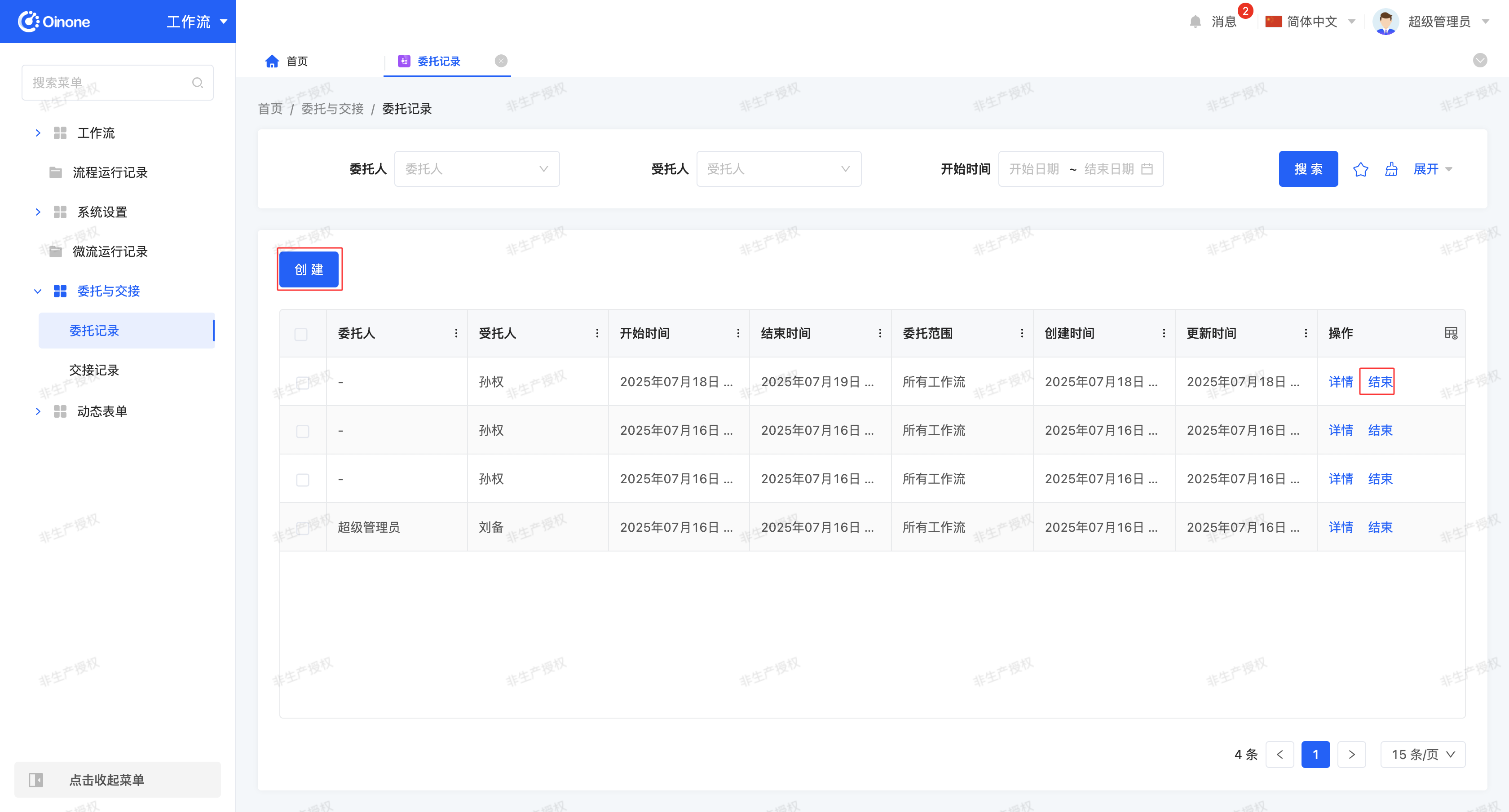Go to the next page arrow

coord(1351,754)
